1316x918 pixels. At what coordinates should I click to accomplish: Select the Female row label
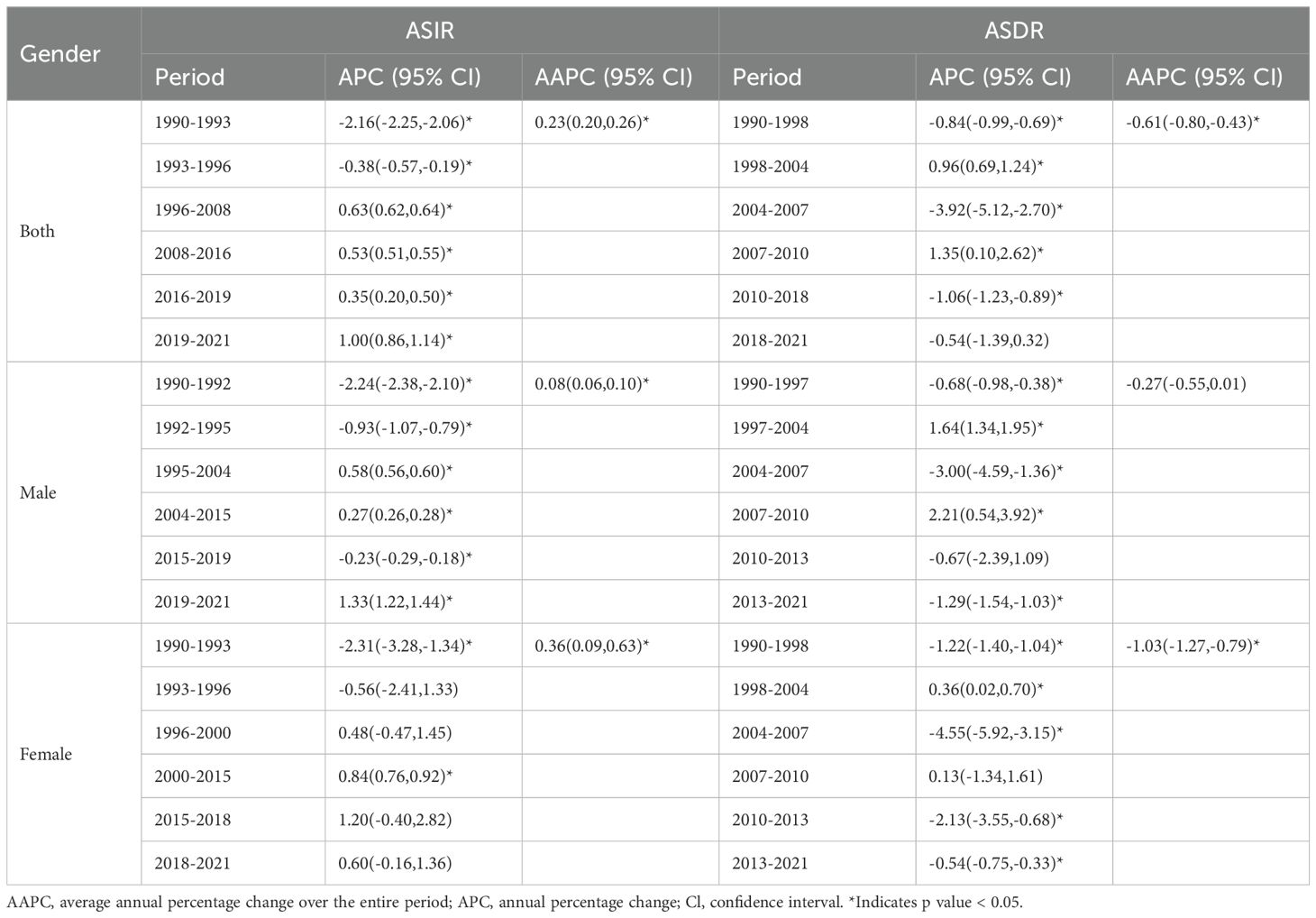[x=46, y=754]
